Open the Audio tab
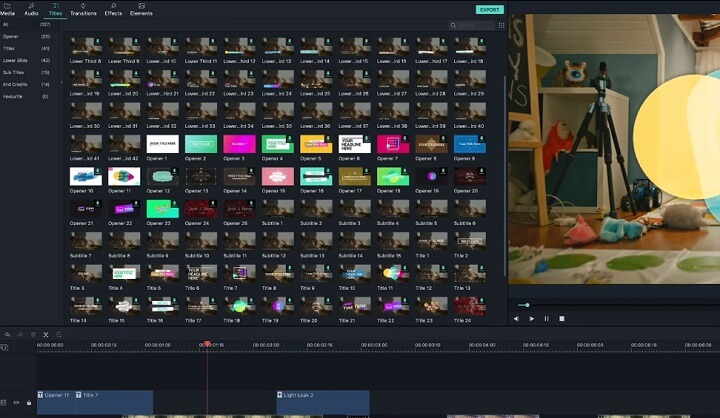This screenshot has height=418, width=720. click(x=31, y=10)
